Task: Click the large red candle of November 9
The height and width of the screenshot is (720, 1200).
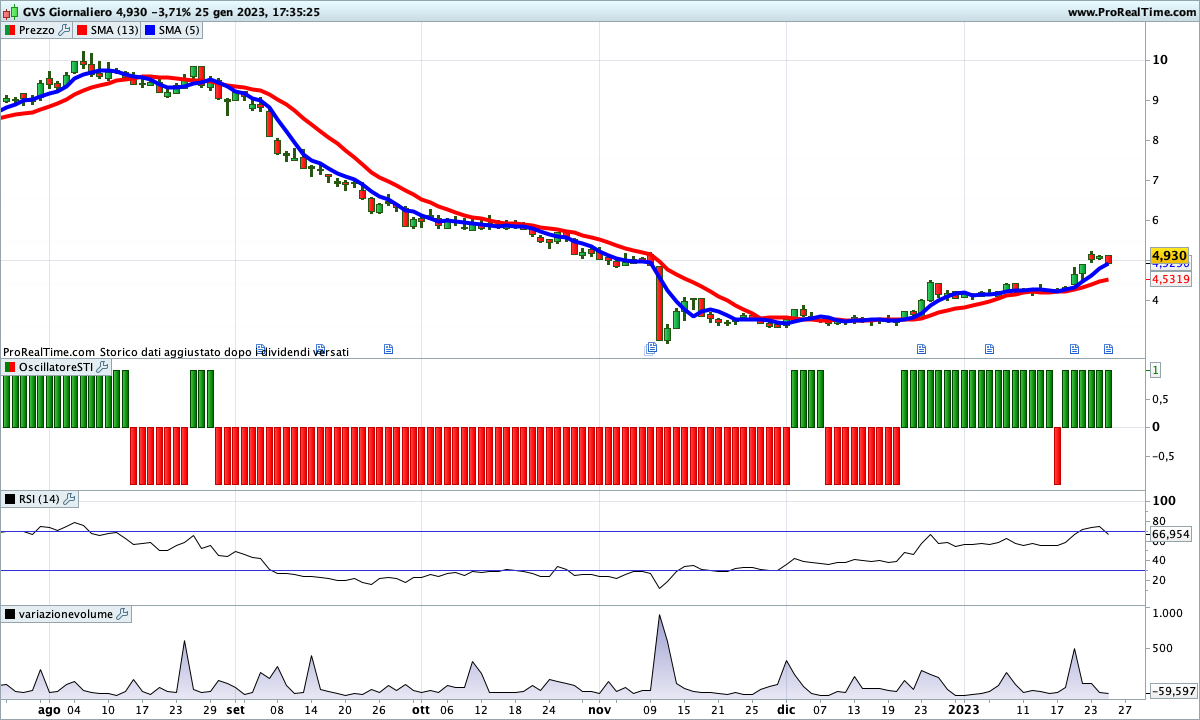Action: tap(659, 302)
